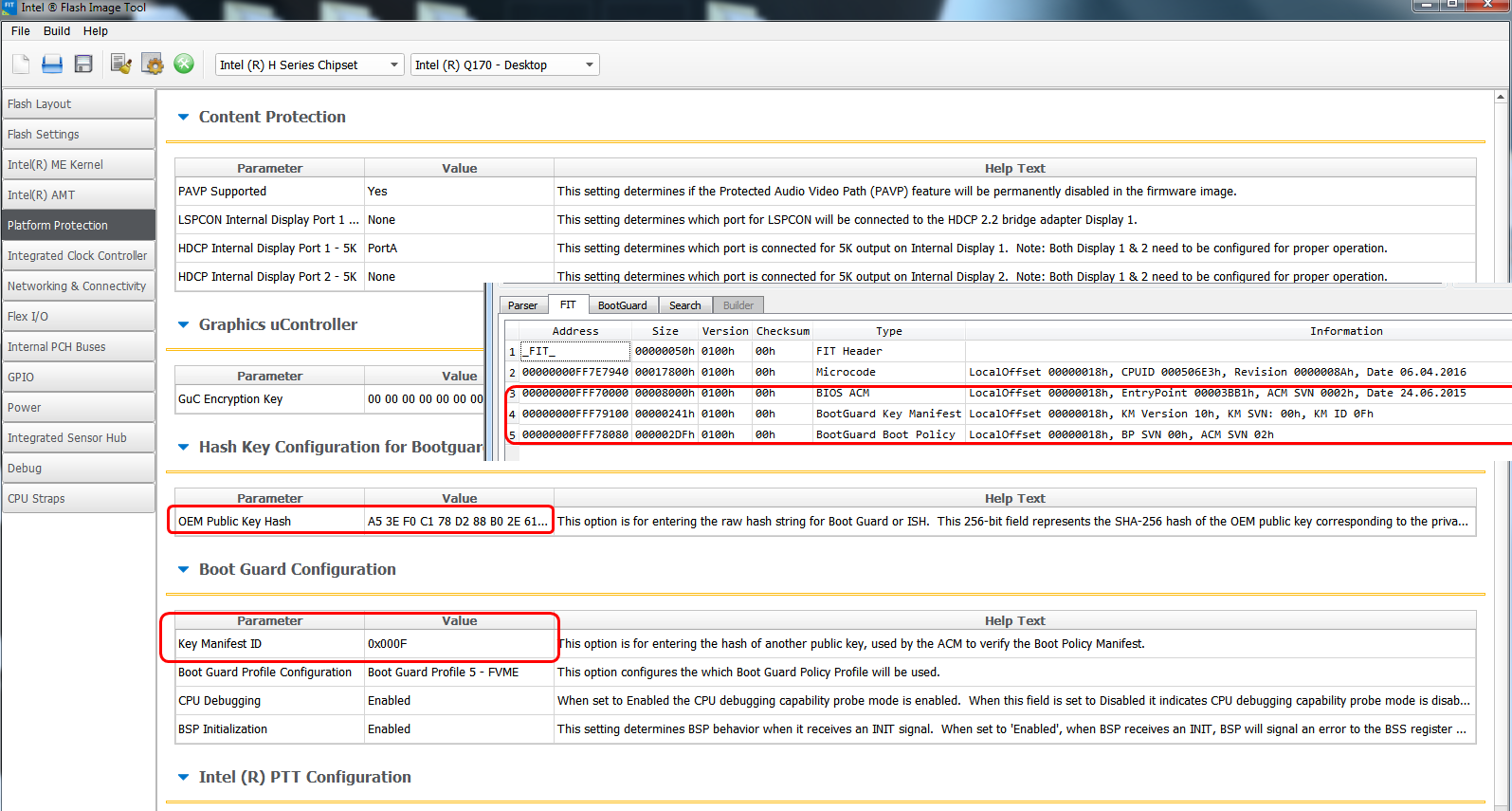Click the green Build image icon
1512x811 pixels.
pyautogui.click(x=184, y=65)
